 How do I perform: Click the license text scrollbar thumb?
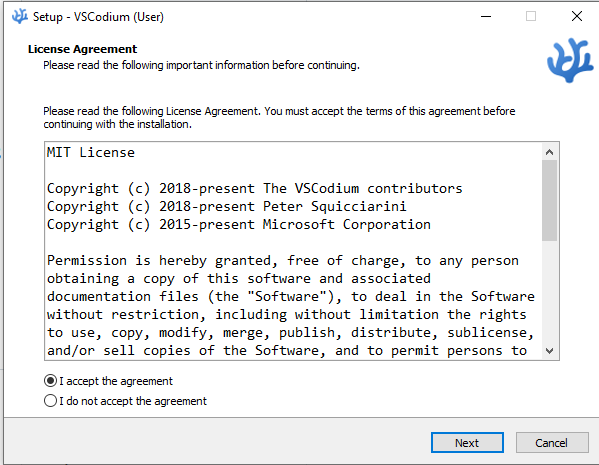[x=549, y=200]
